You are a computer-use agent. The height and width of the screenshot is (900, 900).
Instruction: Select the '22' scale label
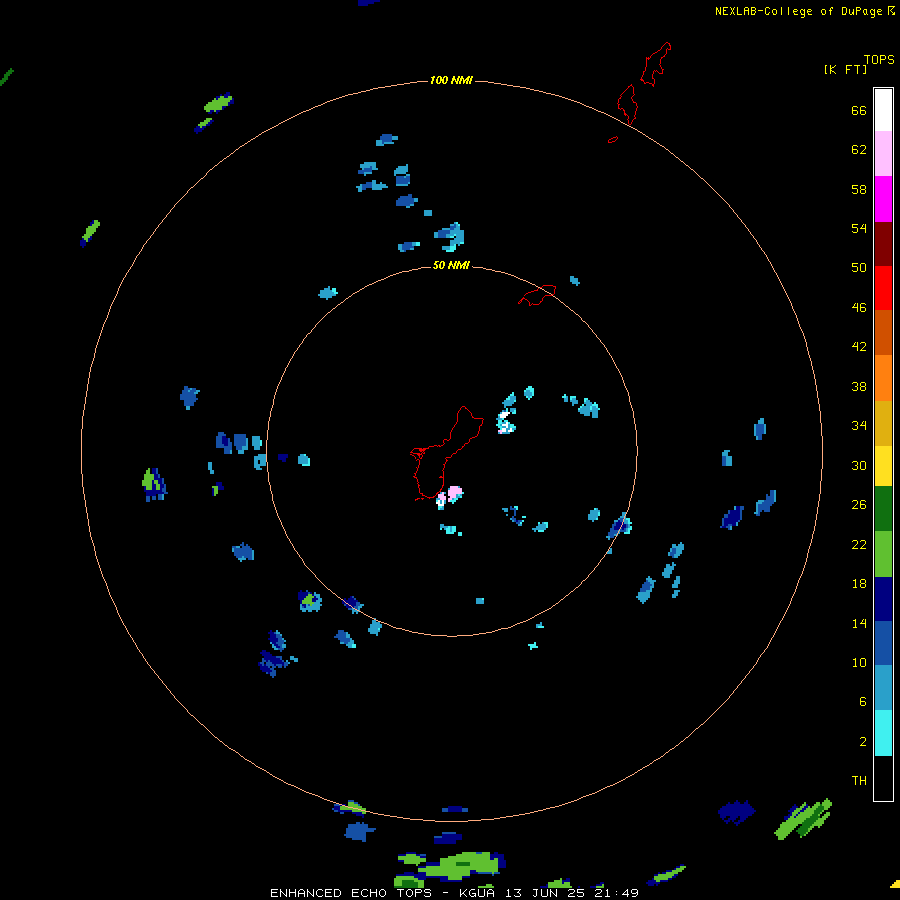[859, 545]
